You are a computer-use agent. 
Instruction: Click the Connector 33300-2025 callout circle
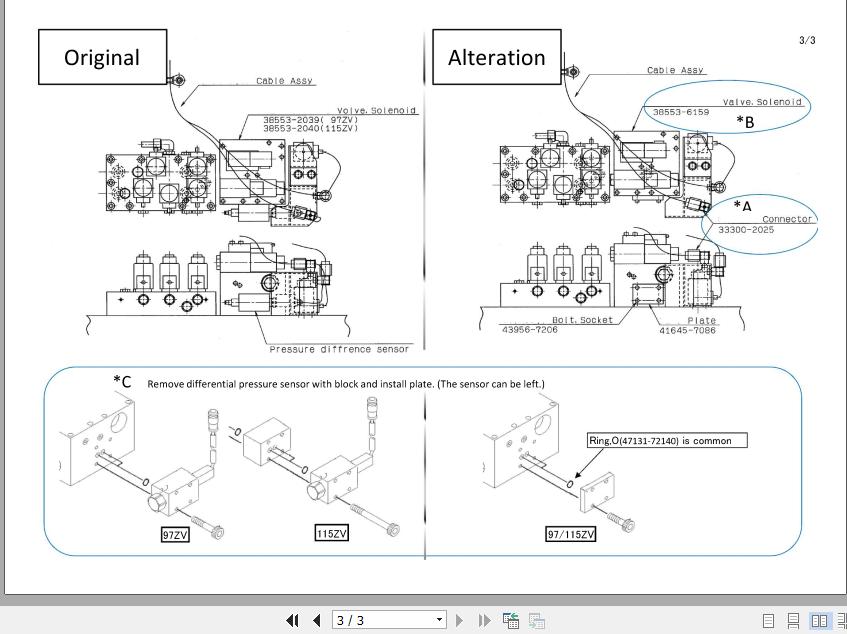(760, 221)
